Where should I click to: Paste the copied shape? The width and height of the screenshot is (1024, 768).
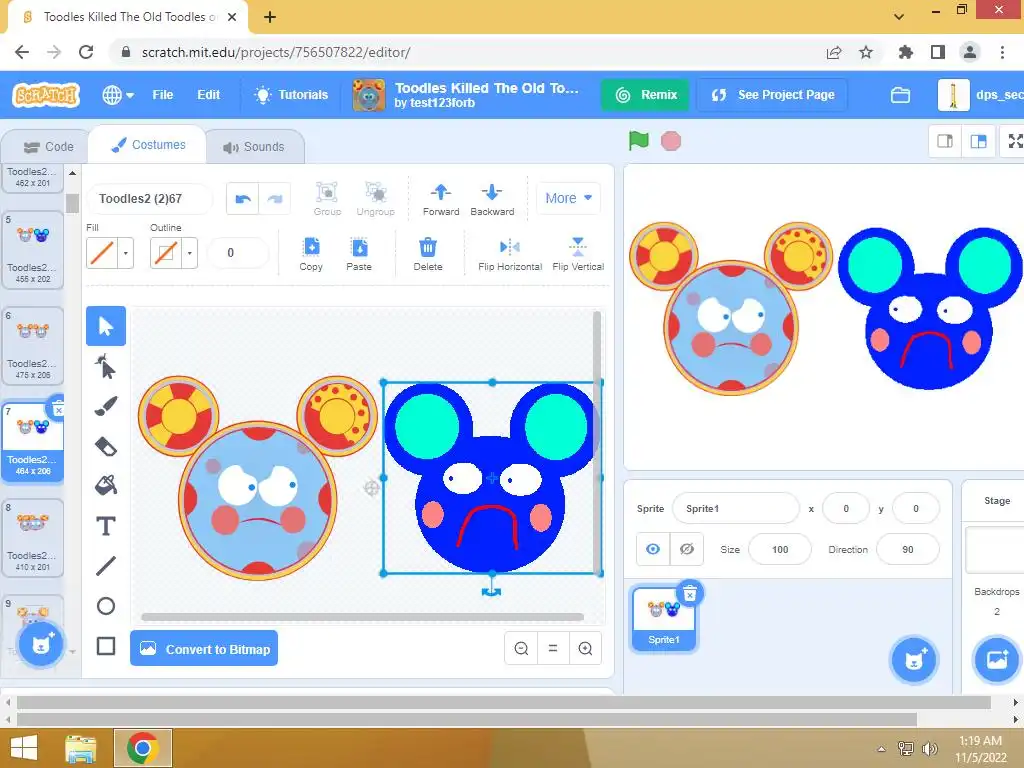pos(359,254)
